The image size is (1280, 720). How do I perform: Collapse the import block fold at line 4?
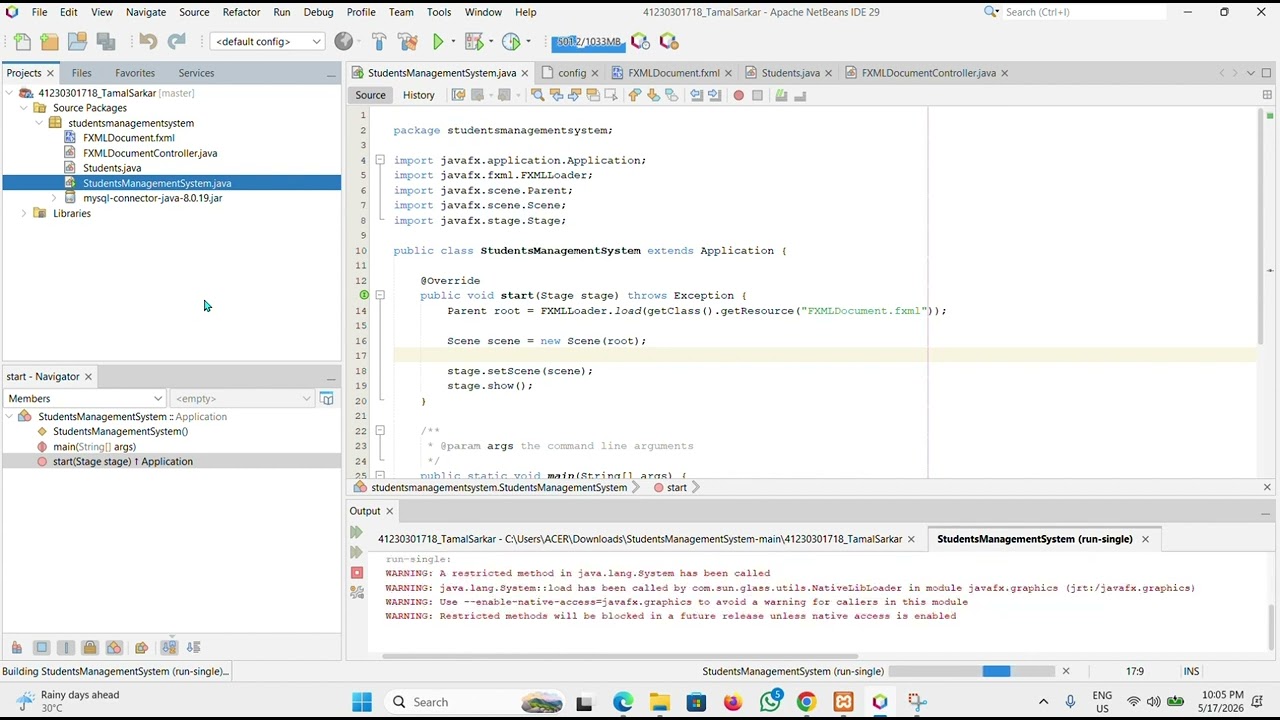coord(380,160)
